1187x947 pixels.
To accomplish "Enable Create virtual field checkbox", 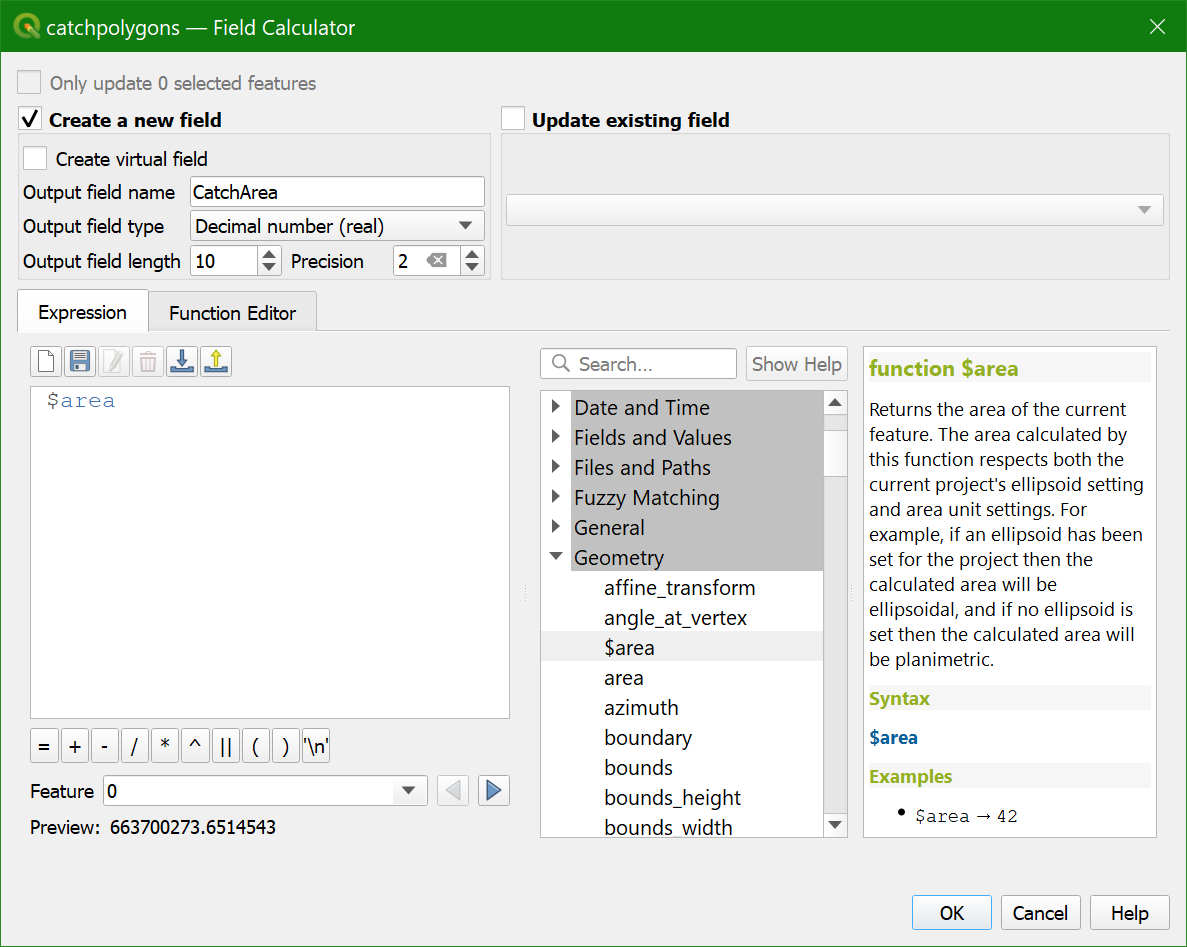I will pyautogui.click(x=35, y=159).
